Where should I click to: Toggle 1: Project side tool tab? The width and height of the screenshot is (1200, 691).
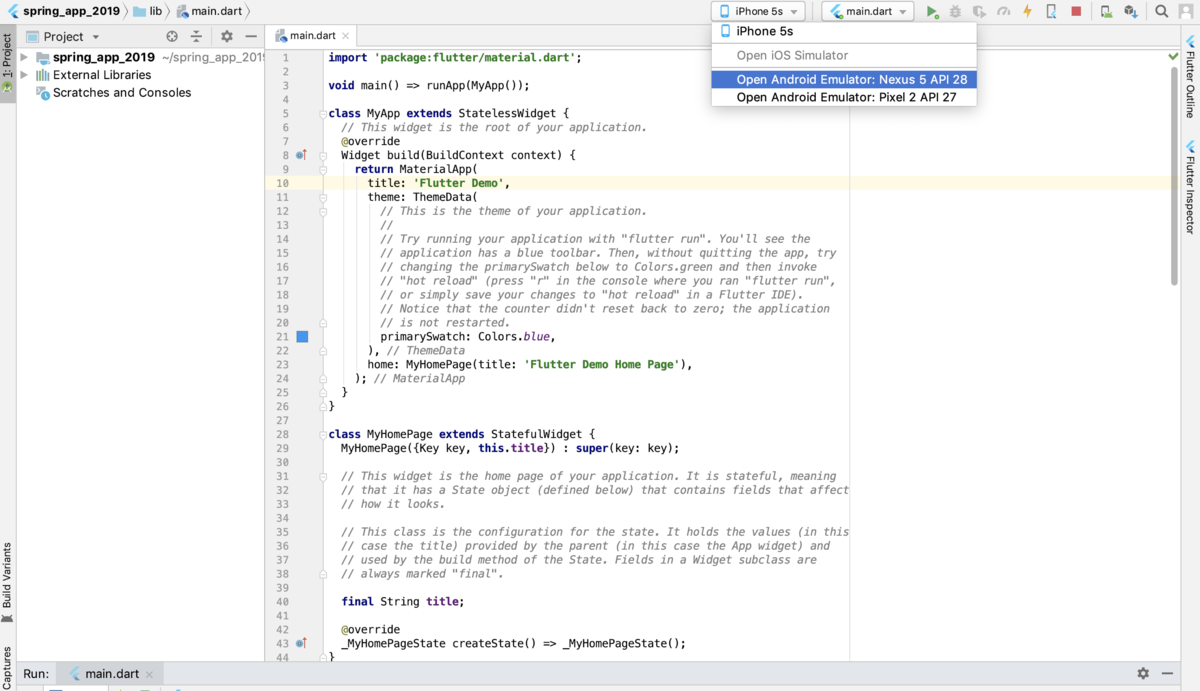[8, 62]
